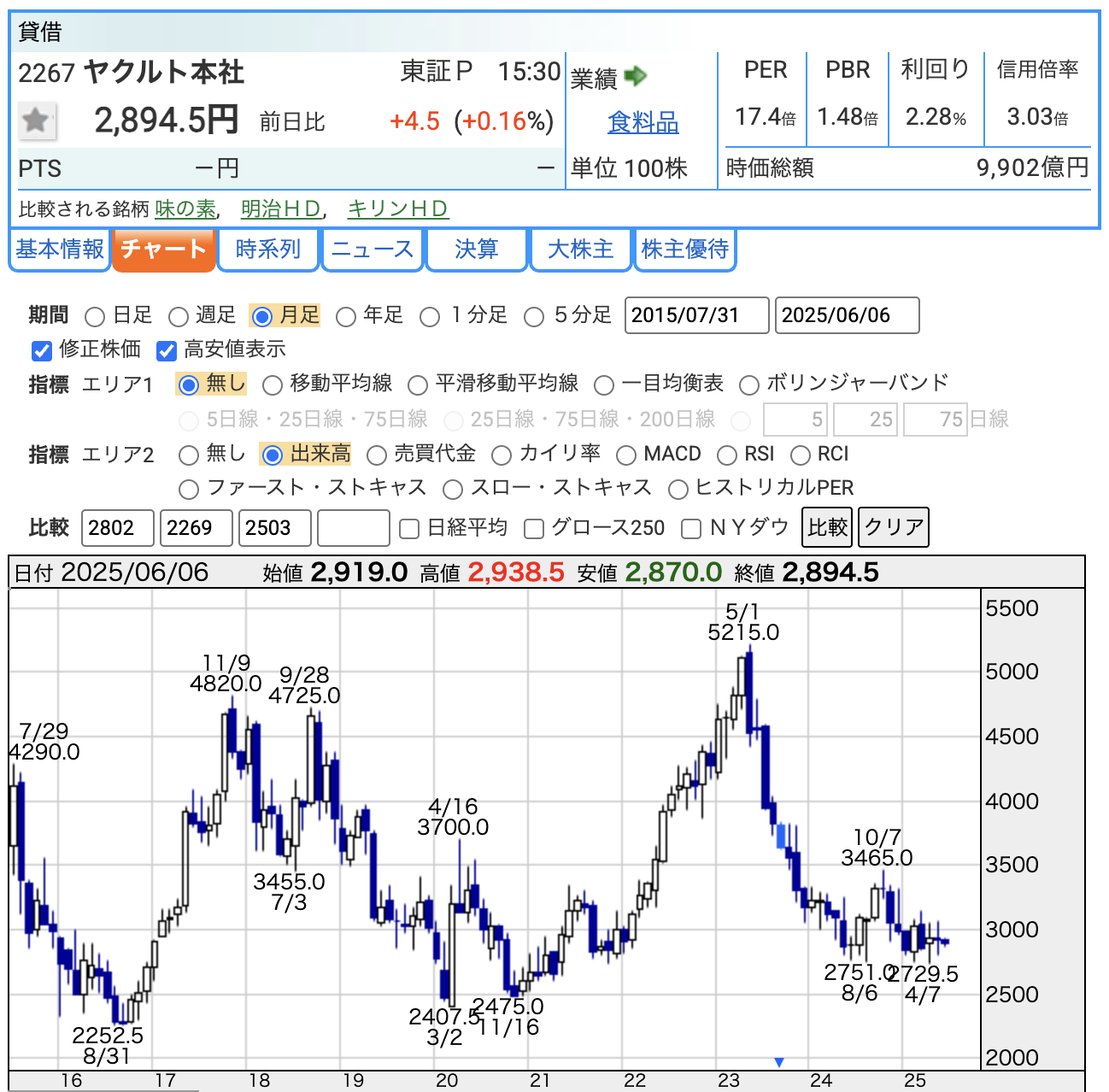Image resolution: width=1109 pixels, height=1092 pixels.
Task: Click the 比較 compare button
Action: pos(828,527)
